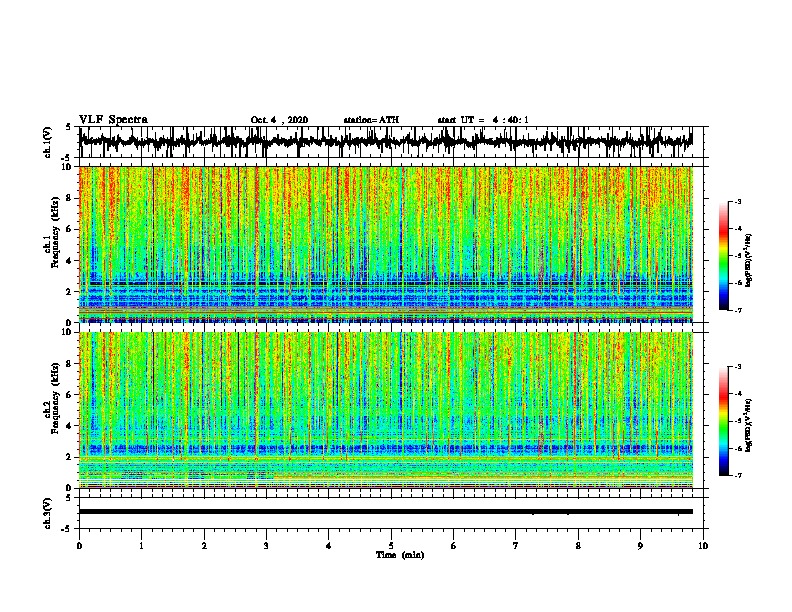
Task: Click the ch.1 spectrogram panel
Action: pyautogui.click(x=386, y=244)
